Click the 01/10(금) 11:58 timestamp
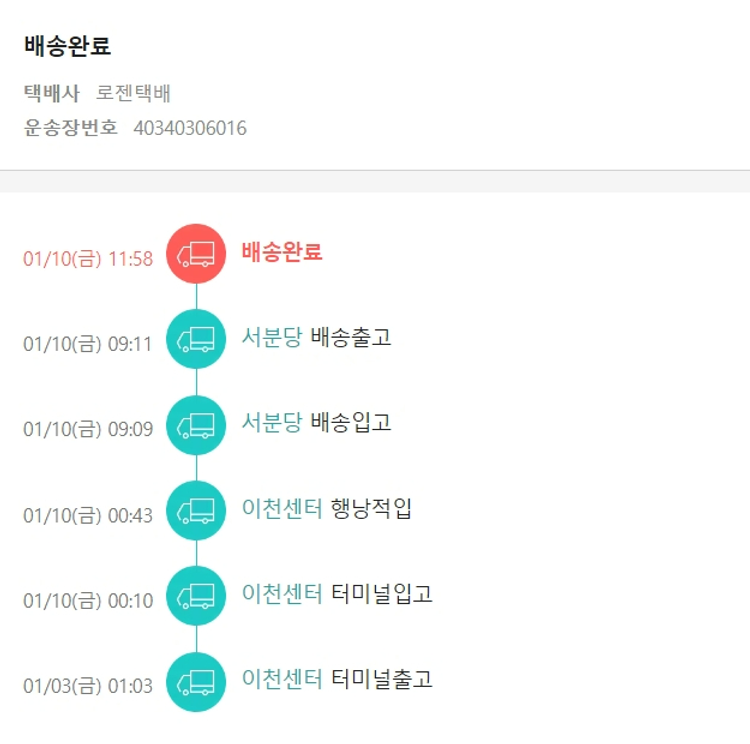The width and height of the screenshot is (750, 744). pyautogui.click(x=88, y=259)
